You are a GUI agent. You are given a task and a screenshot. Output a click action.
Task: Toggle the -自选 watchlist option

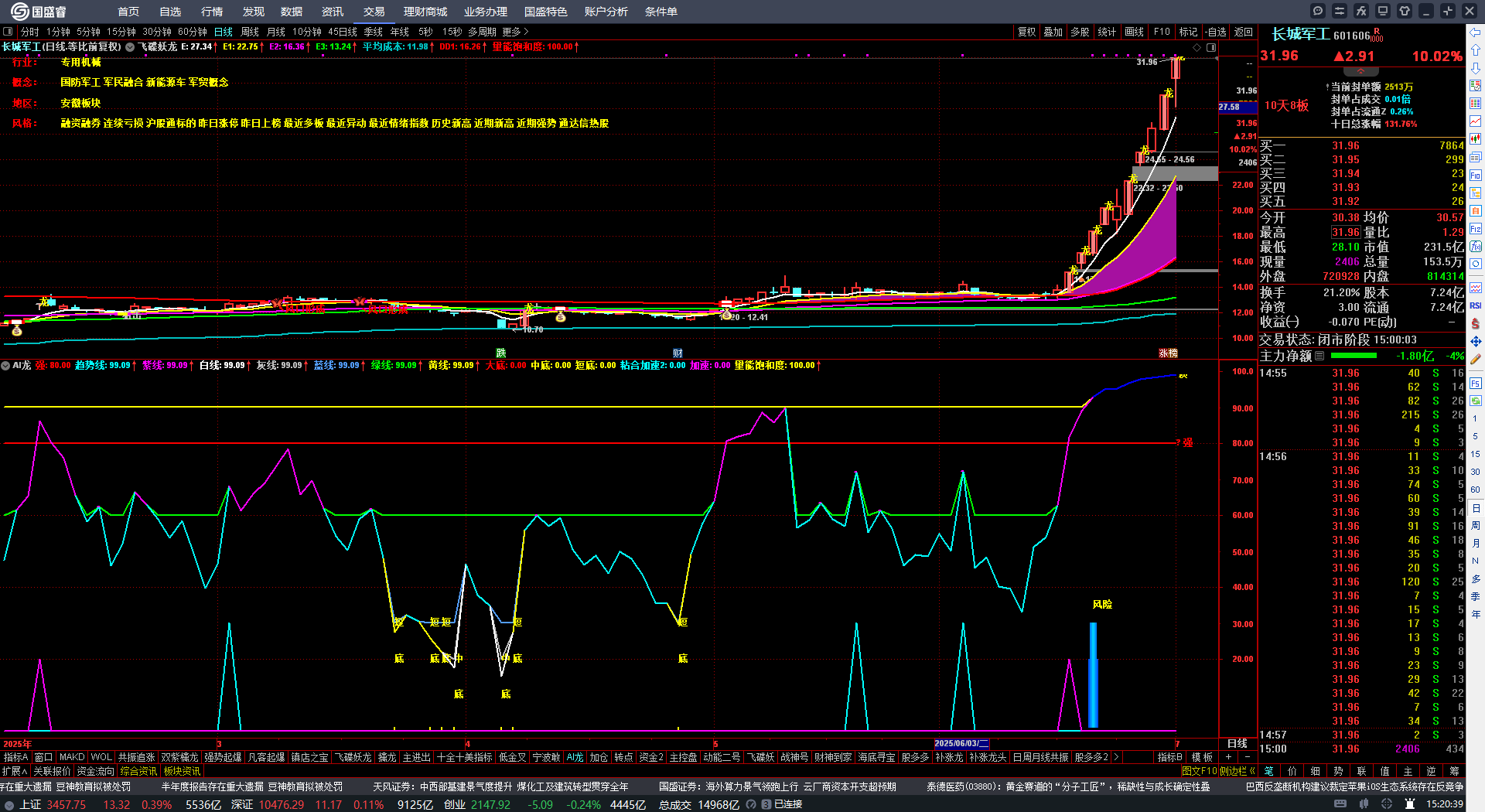[1216, 32]
